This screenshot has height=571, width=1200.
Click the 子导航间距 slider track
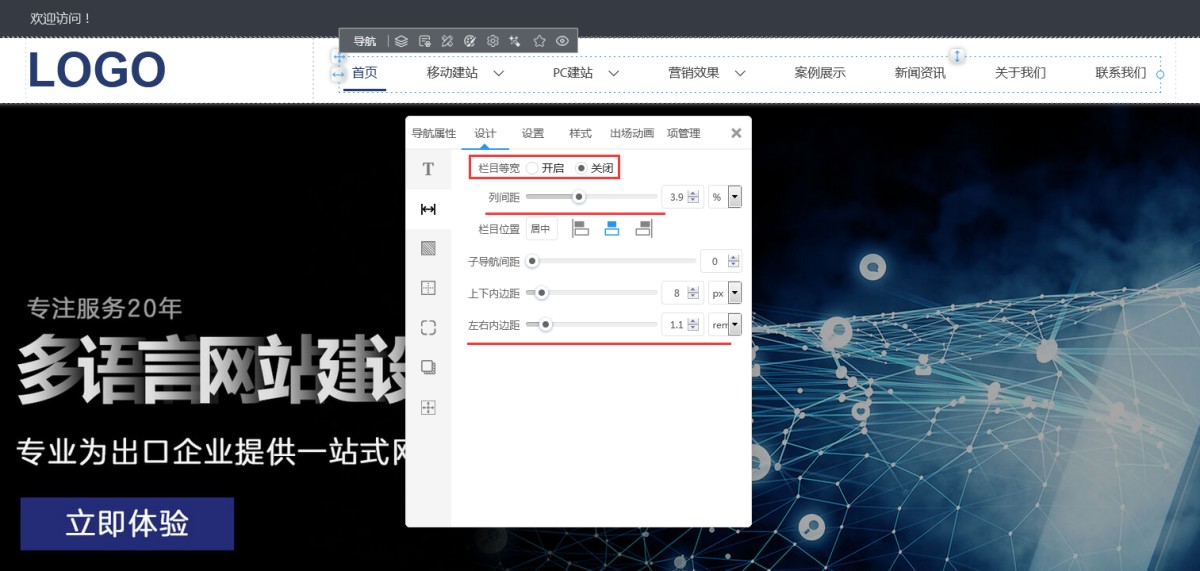click(612, 261)
